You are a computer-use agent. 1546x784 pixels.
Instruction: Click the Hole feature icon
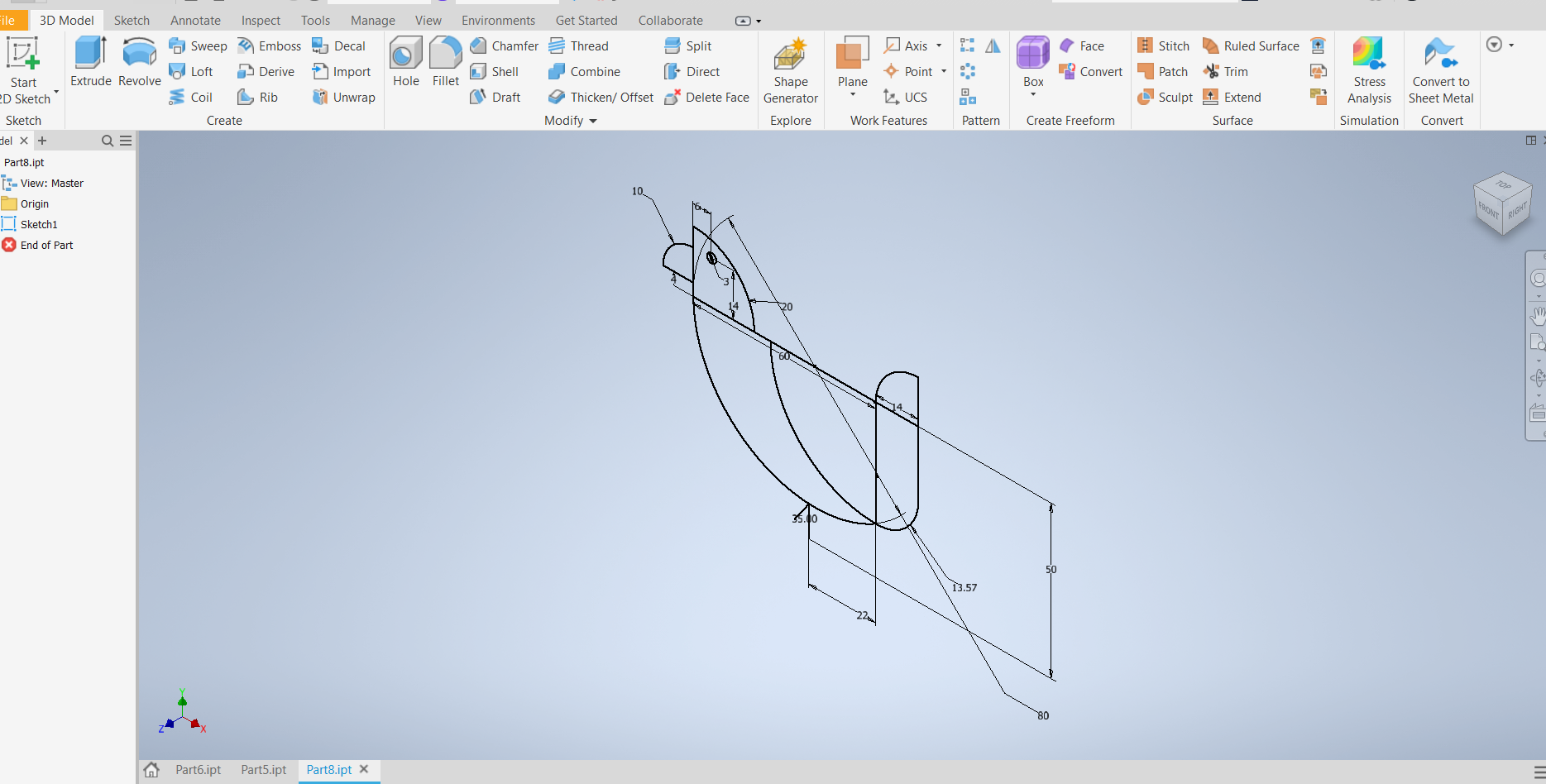pos(405,62)
